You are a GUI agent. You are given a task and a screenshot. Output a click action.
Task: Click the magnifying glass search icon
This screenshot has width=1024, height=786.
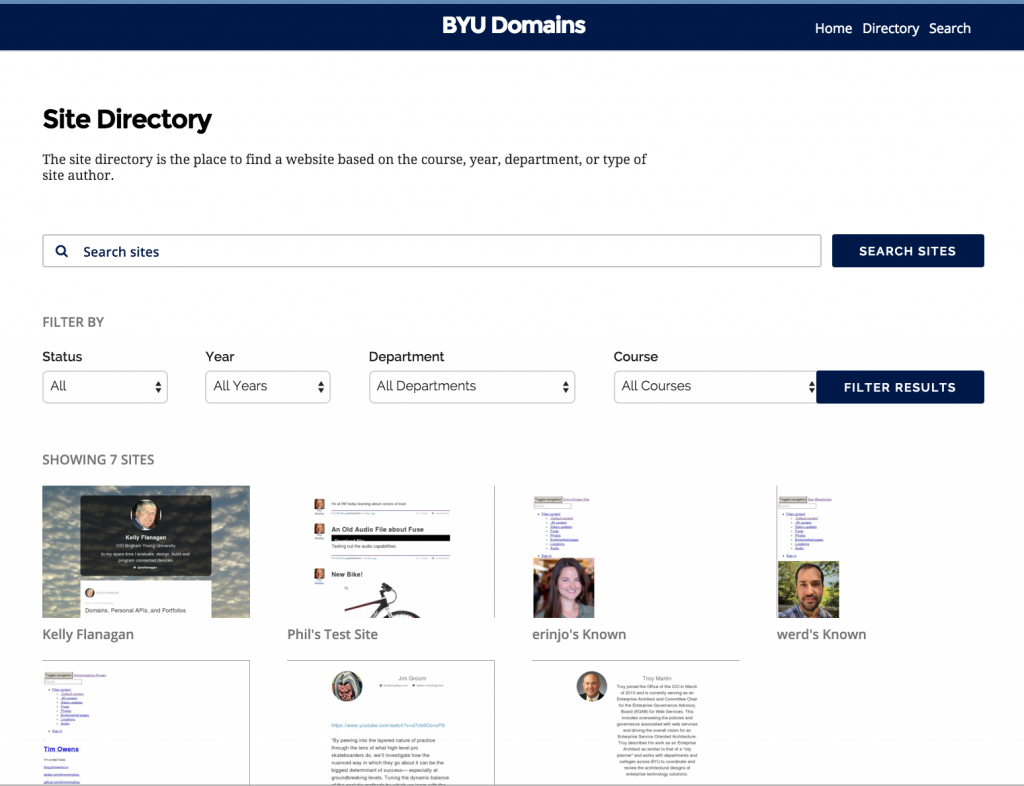point(61,251)
